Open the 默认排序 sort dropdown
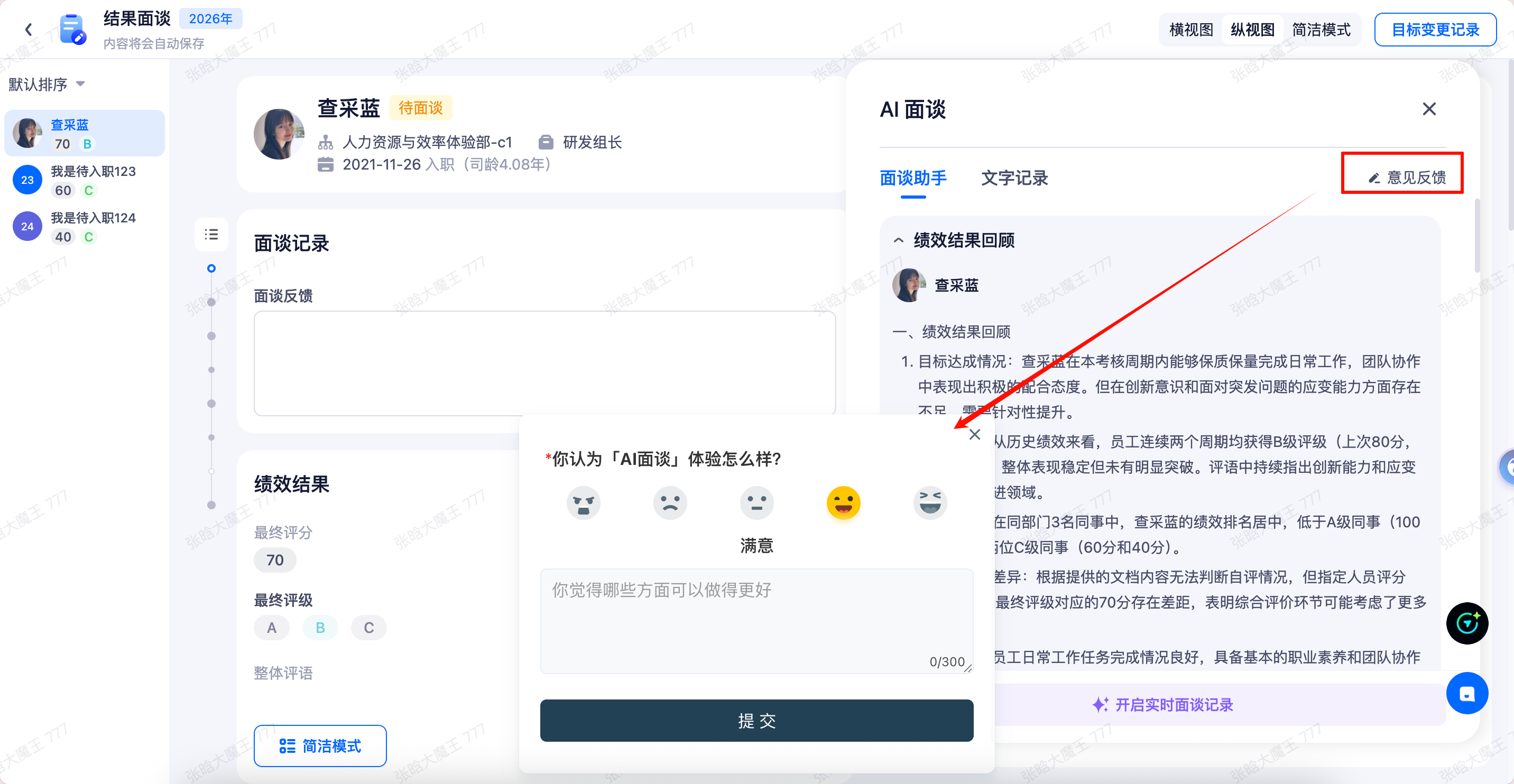The height and width of the screenshot is (784, 1514). pyautogui.click(x=47, y=84)
